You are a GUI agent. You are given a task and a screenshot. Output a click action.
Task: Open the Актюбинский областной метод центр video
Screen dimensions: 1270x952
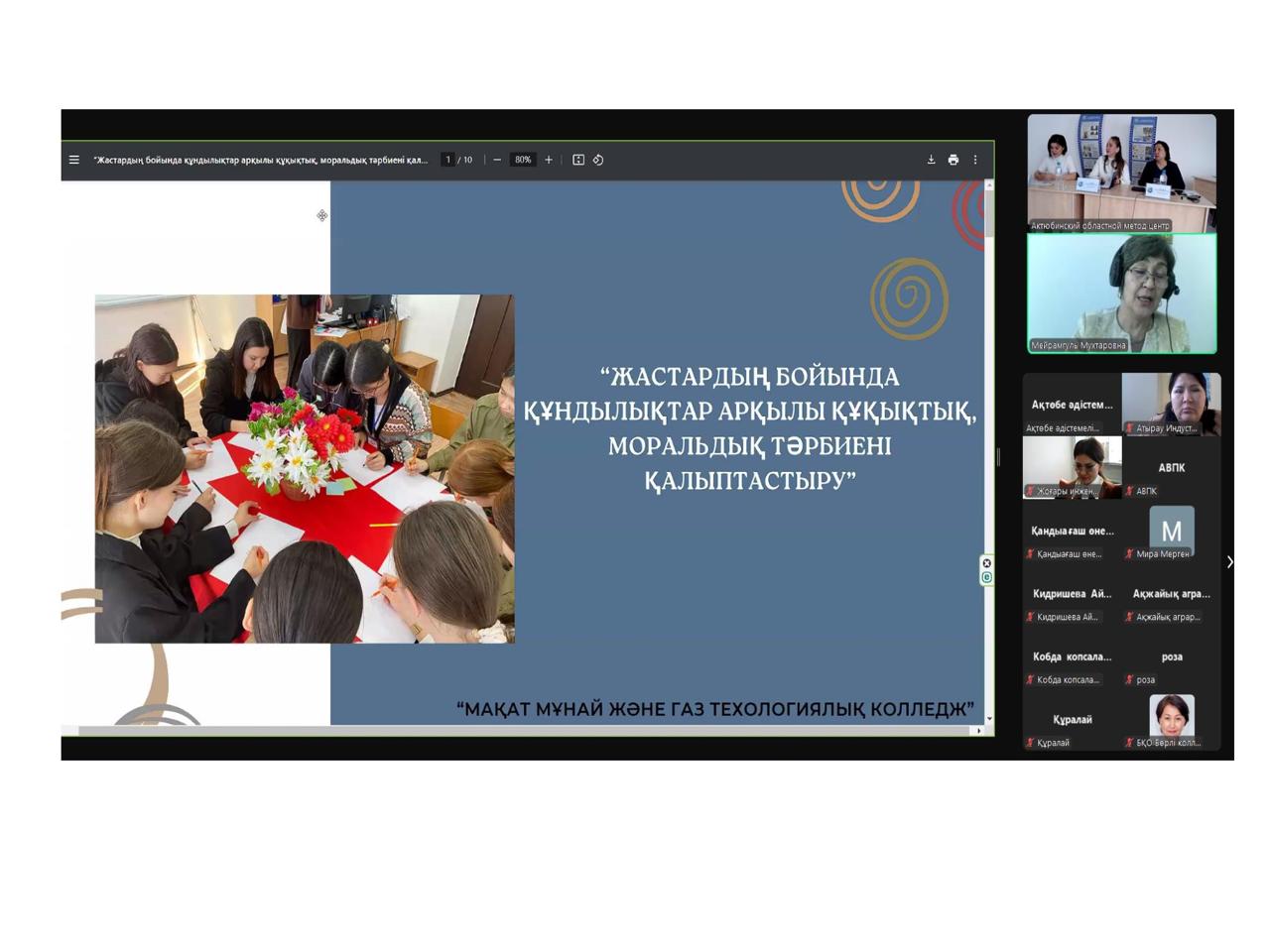[1121, 171]
